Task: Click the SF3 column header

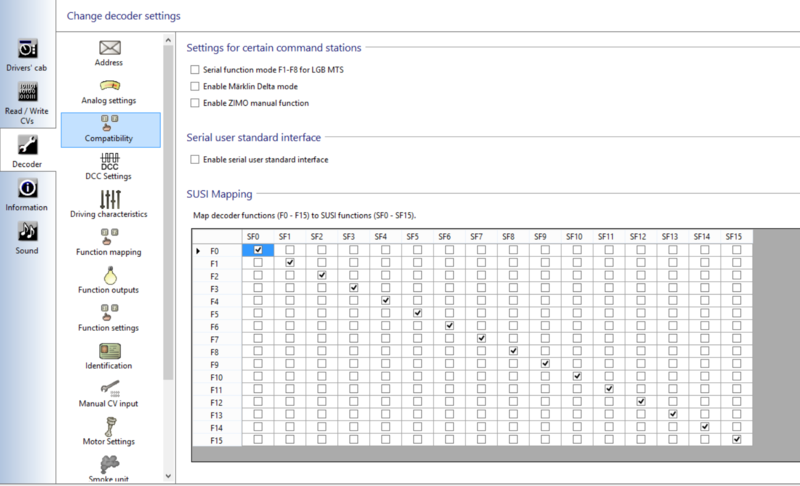Action: coord(354,237)
